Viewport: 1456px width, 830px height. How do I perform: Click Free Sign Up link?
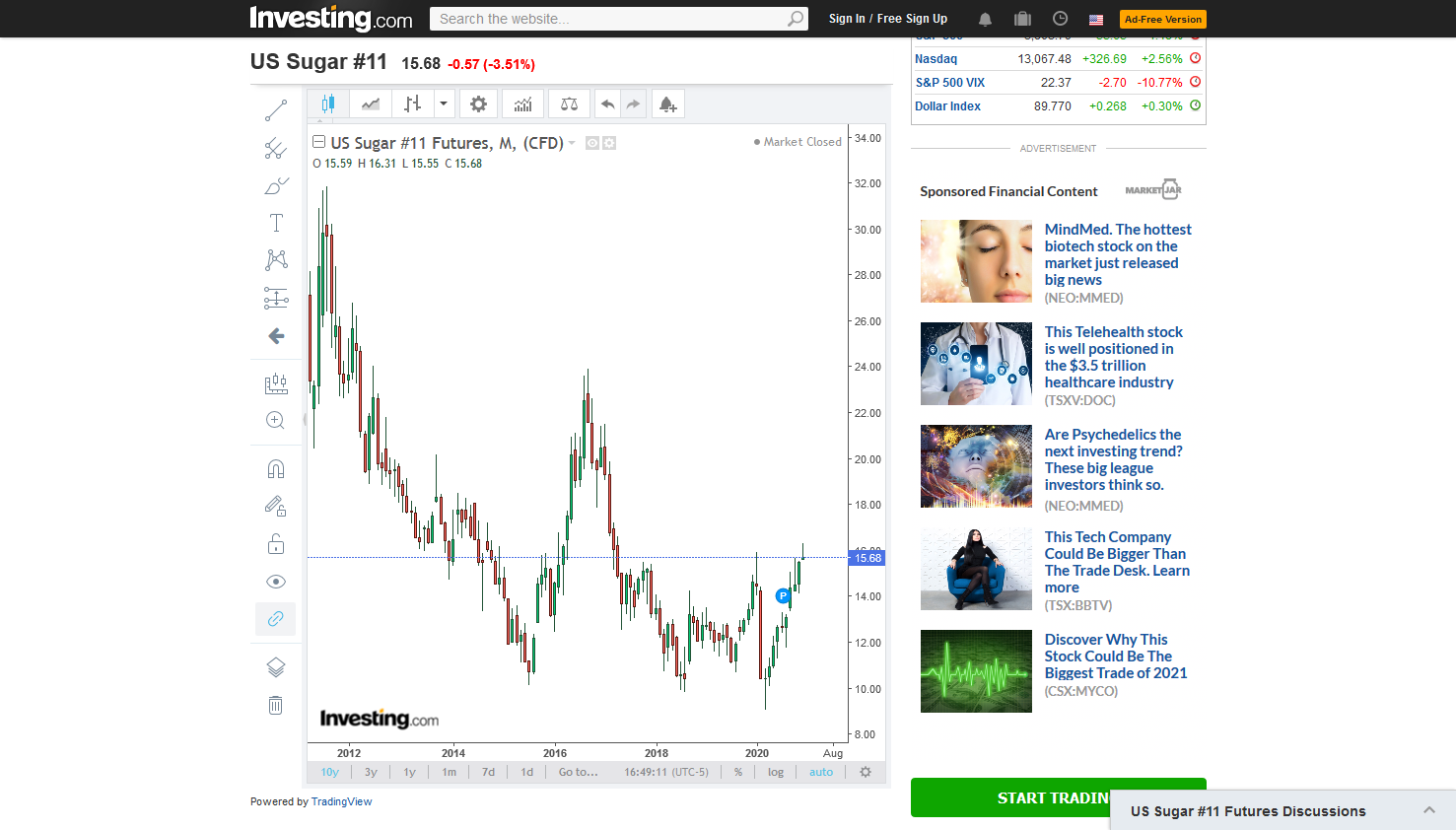[x=912, y=19]
